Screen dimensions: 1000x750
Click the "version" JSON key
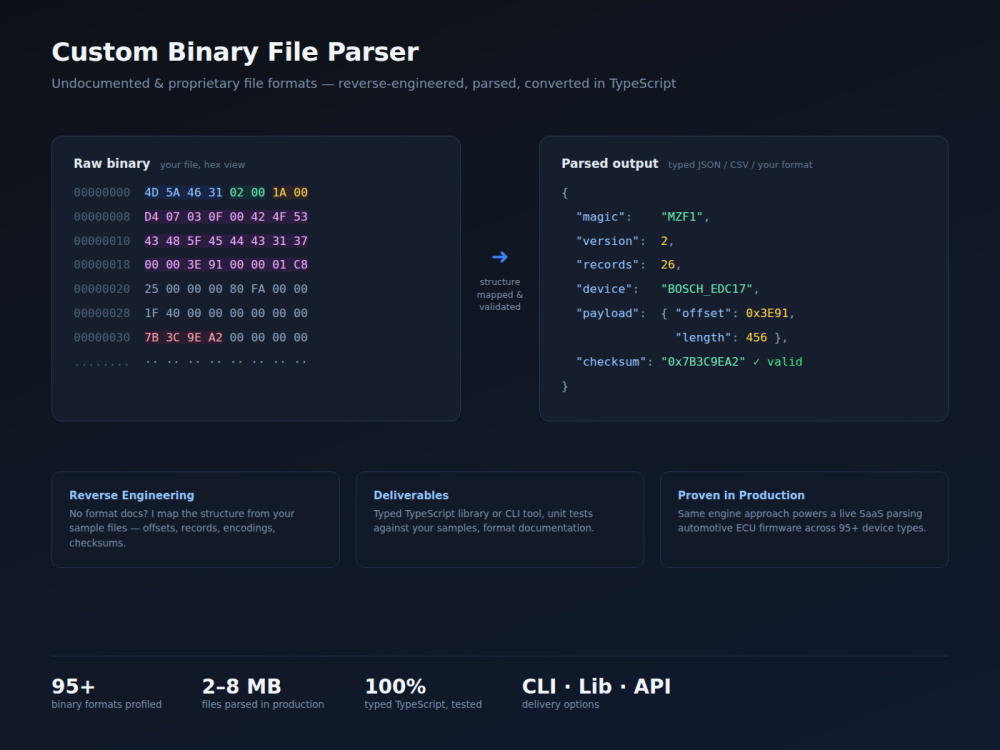(607, 241)
